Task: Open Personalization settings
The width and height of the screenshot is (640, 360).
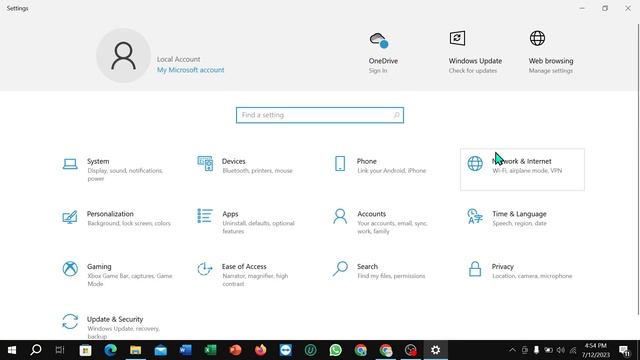Action: point(117,222)
